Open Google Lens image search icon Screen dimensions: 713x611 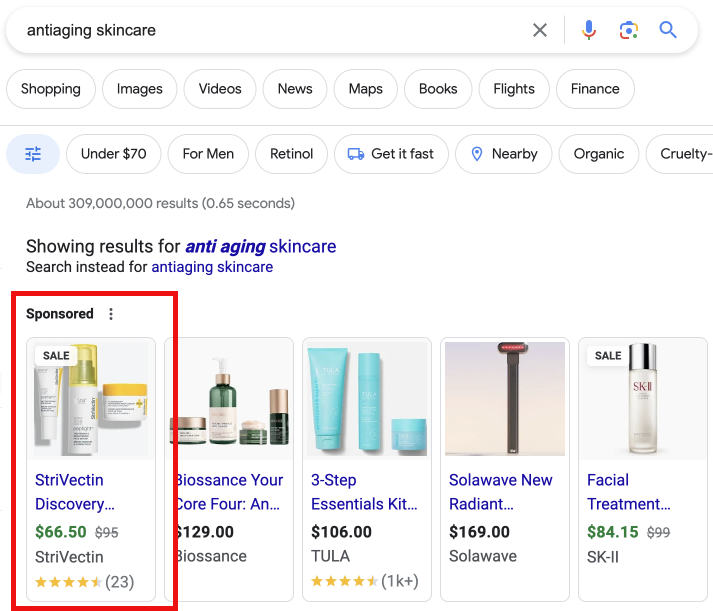[x=629, y=30]
